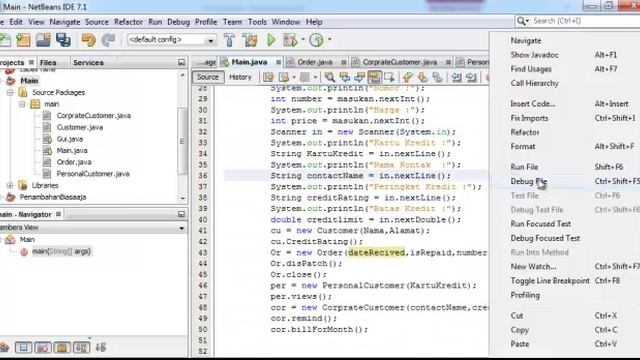The height and width of the screenshot is (360, 640).
Task: Run the project with green play icon
Action: pos(271,40)
